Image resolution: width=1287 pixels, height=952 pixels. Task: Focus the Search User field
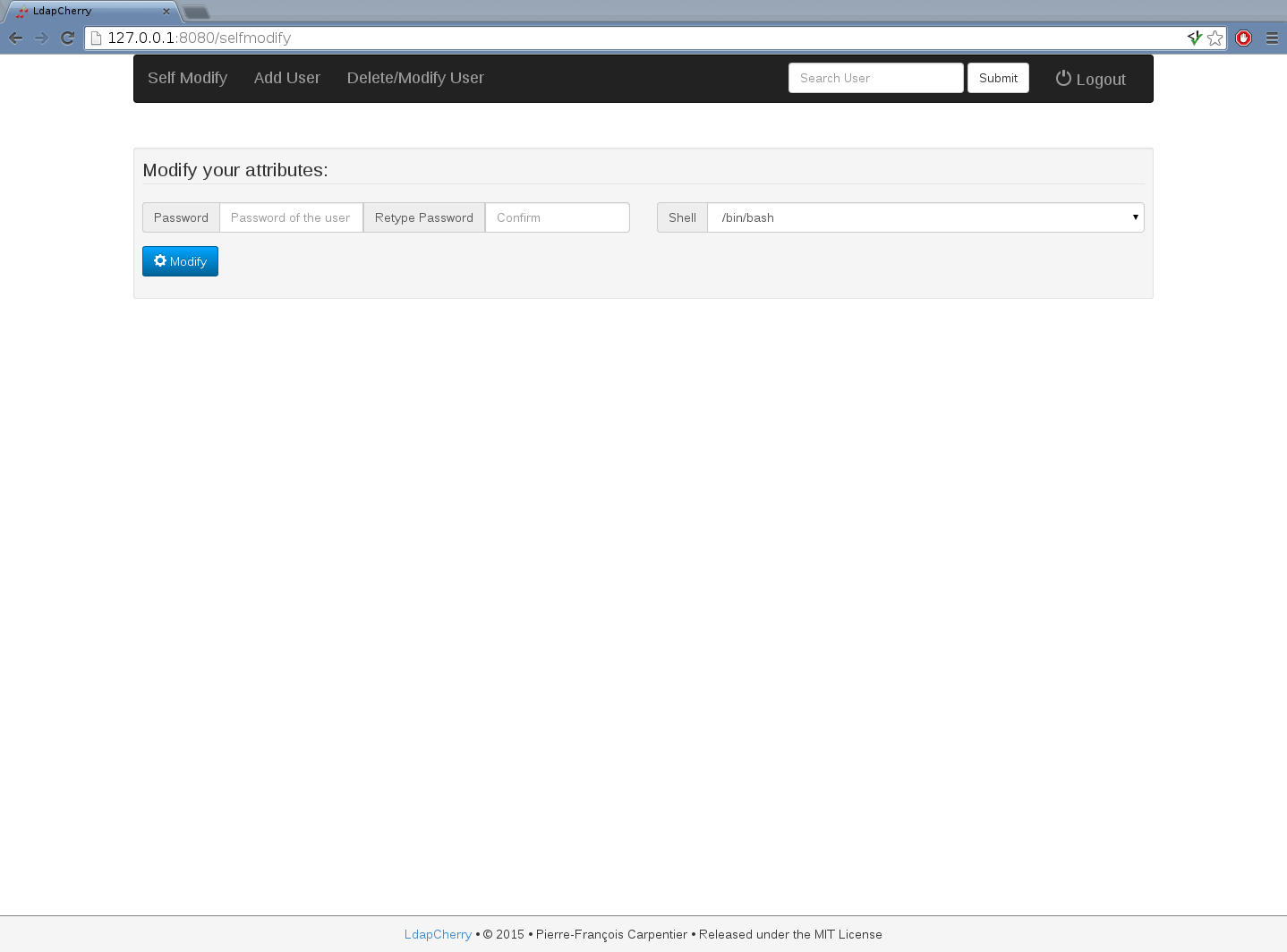tap(875, 78)
